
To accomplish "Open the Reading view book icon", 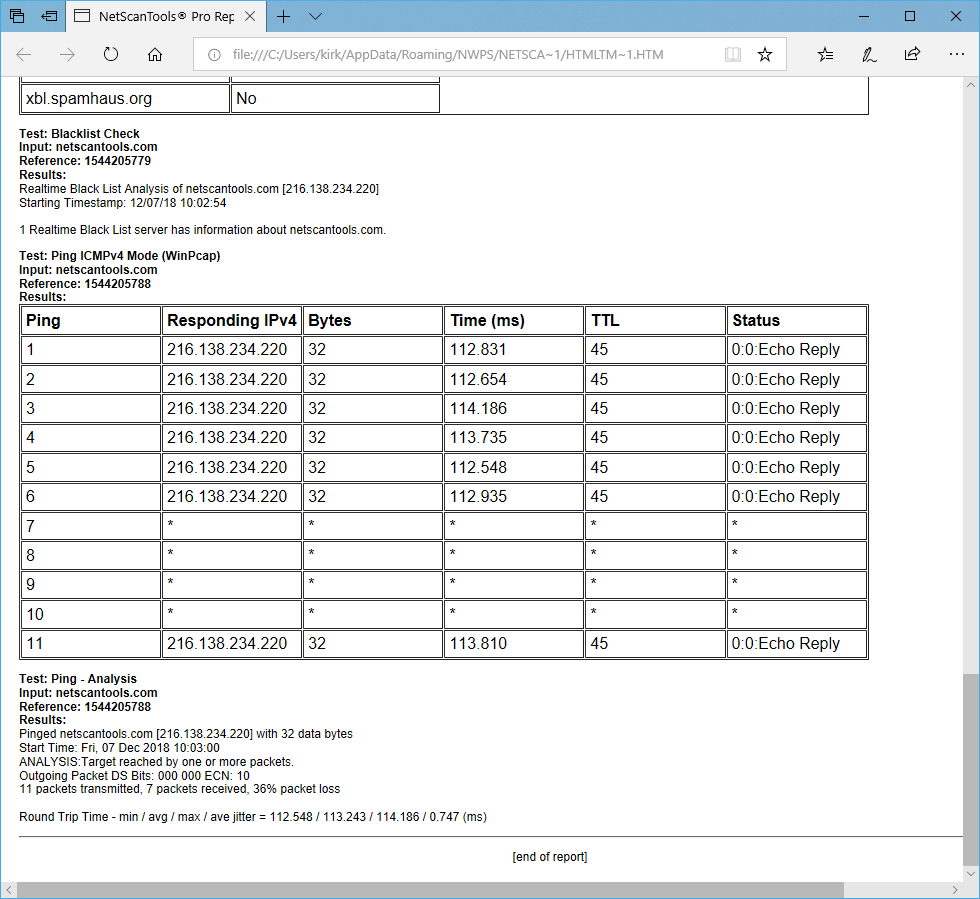I will click(x=732, y=54).
